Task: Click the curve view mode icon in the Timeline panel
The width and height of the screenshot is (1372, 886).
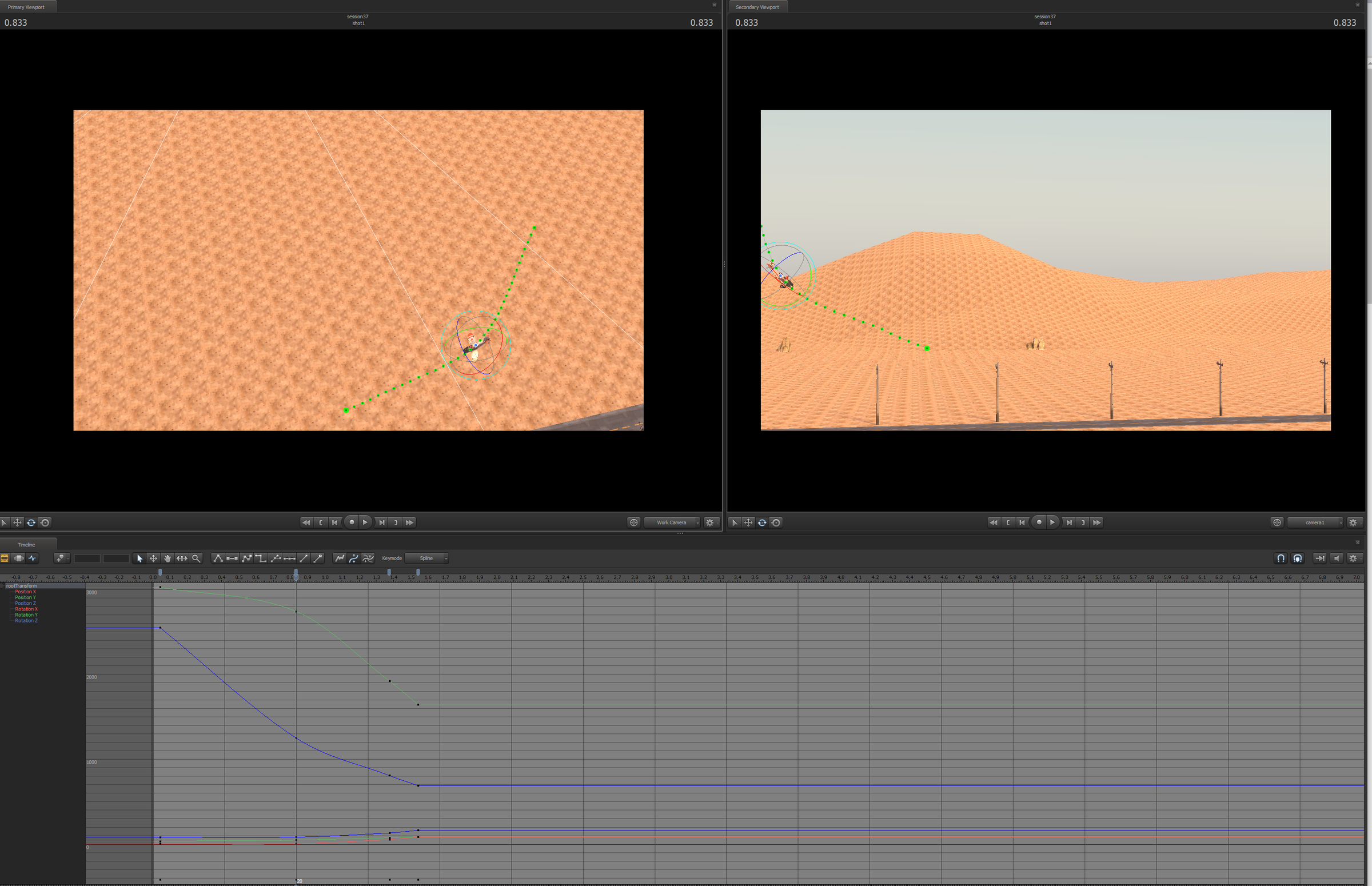Action: pyautogui.click(x=33, y=558)
